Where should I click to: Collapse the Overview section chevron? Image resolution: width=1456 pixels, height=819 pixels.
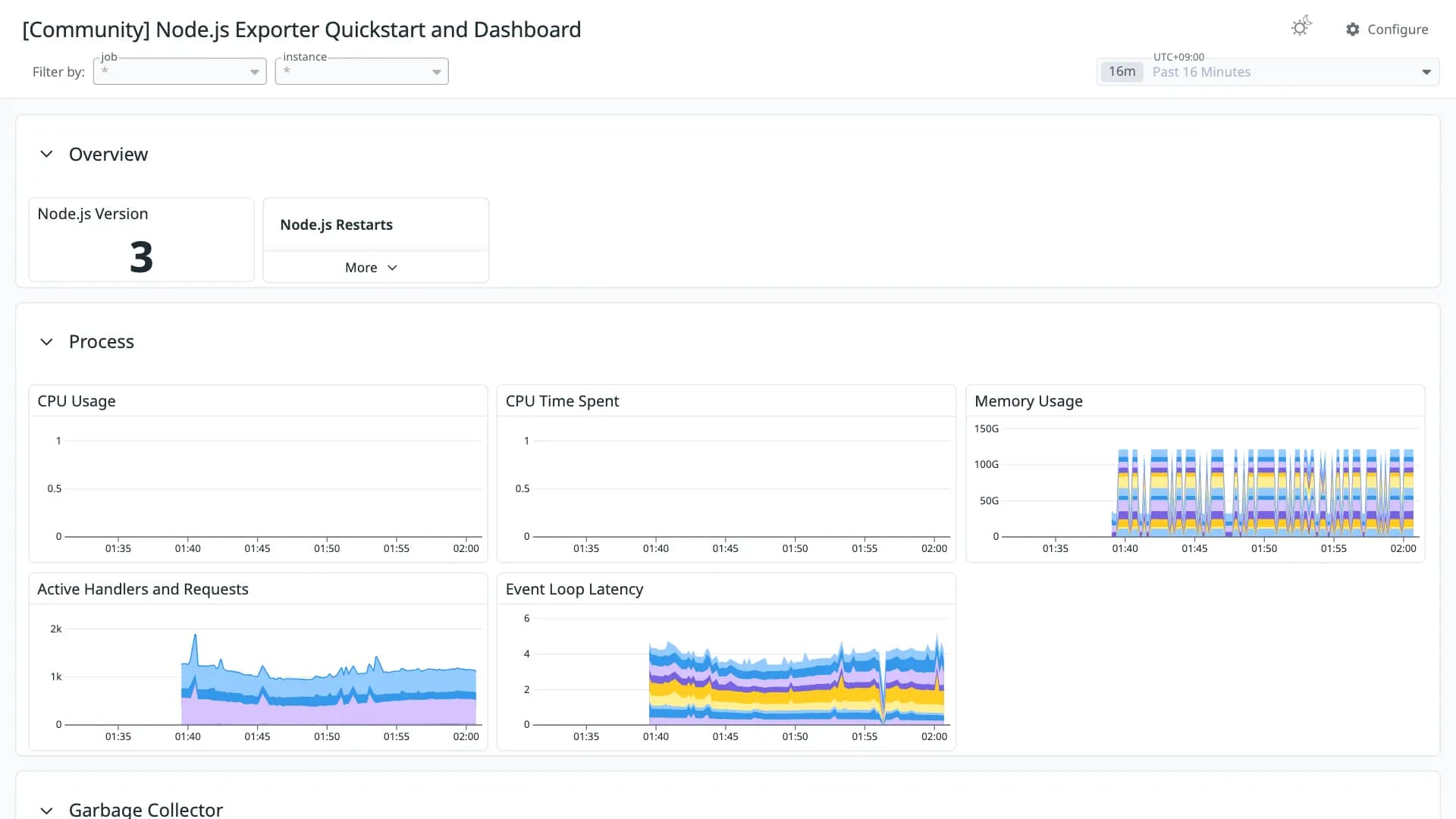click(46, 154)
